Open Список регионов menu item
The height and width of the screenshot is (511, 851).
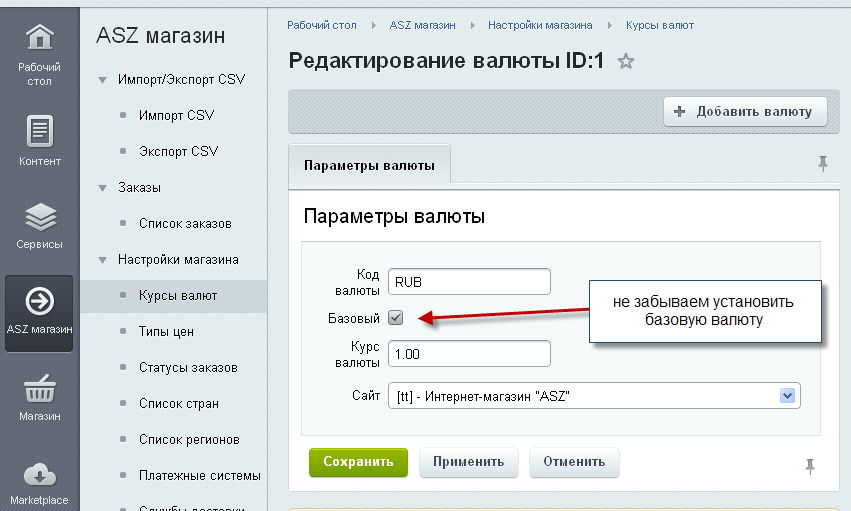tap(189, 439)
